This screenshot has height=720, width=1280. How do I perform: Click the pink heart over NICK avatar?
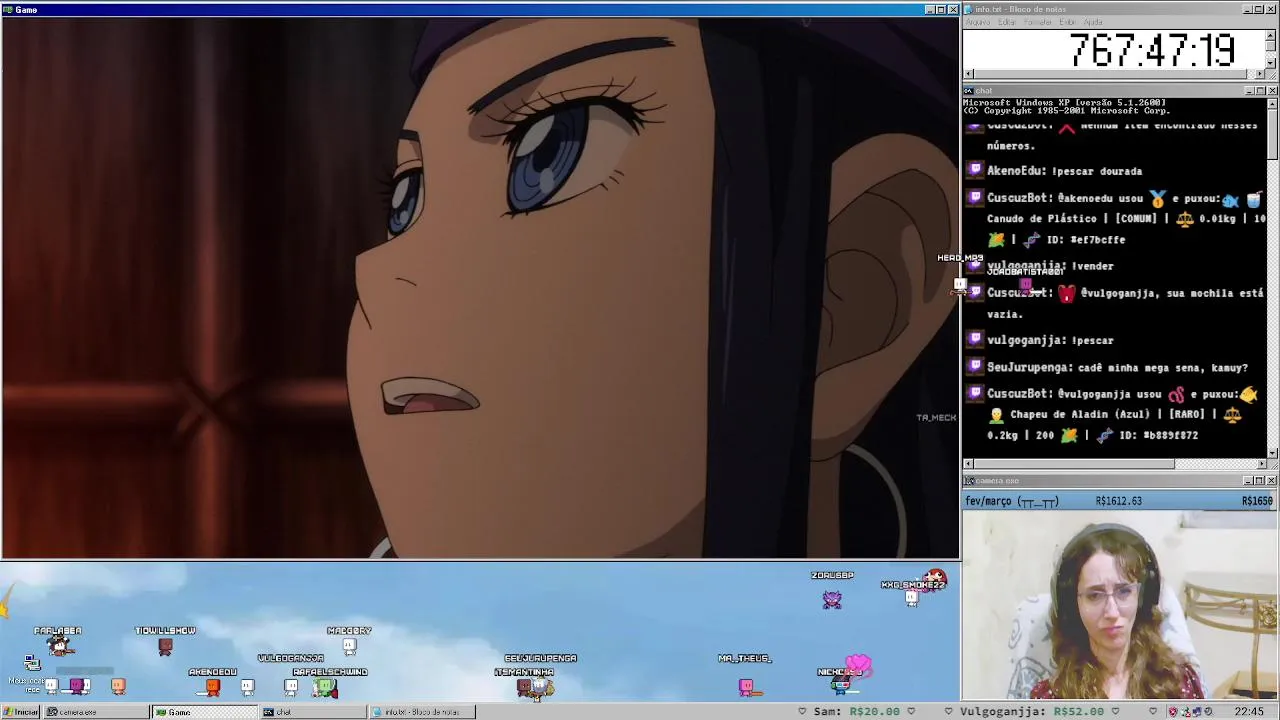[858, 664]
